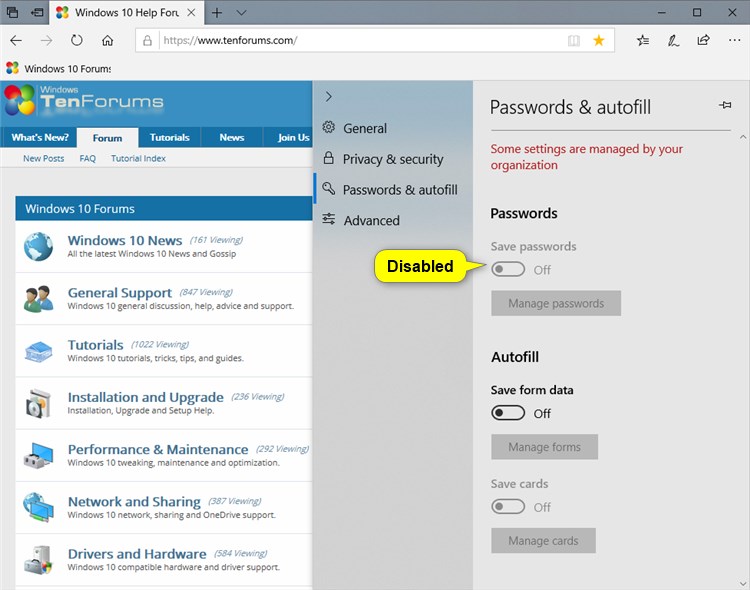
Task: Click the site lock icon in address bar
Action: 147,40
